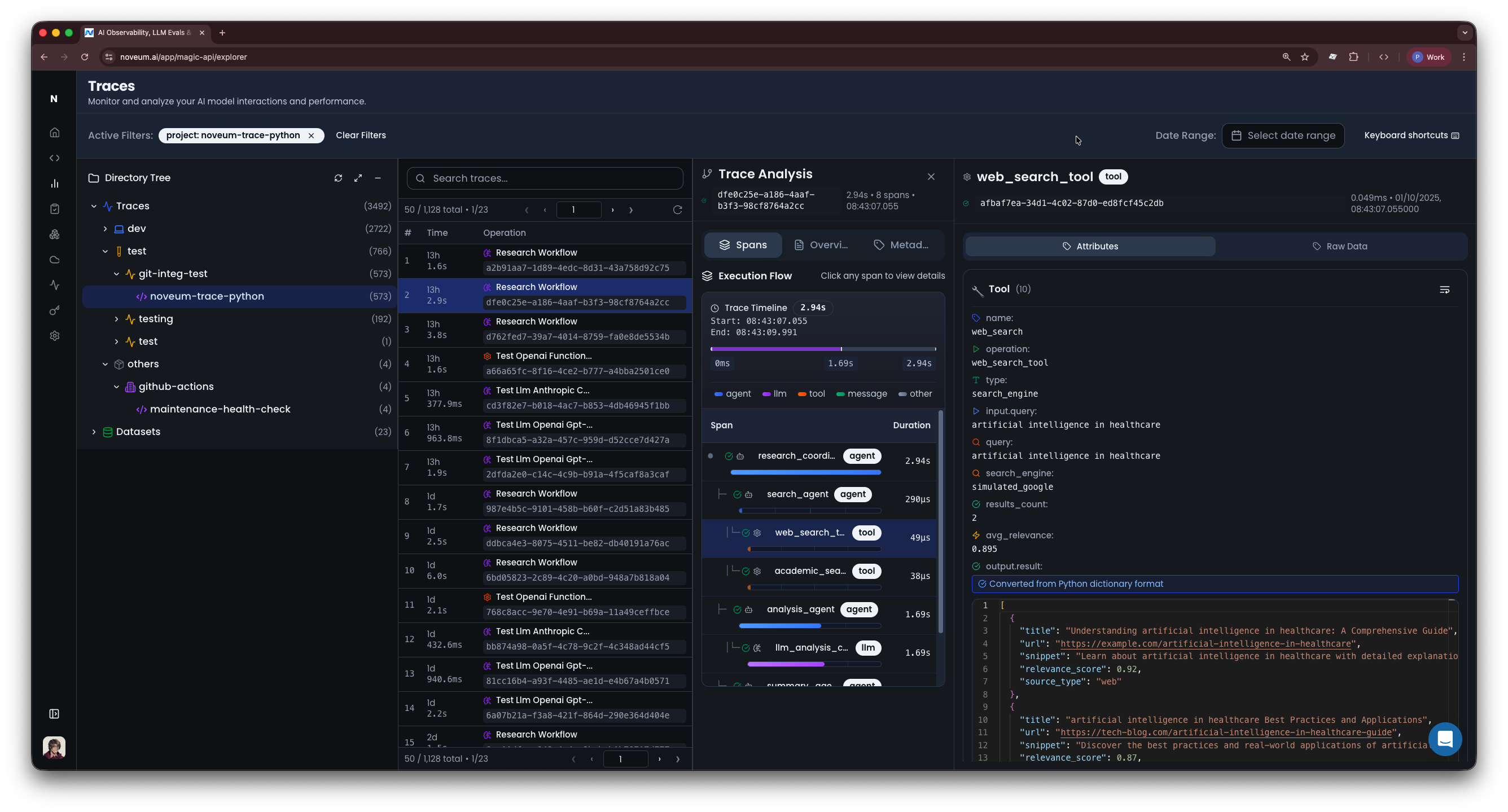Click the Search traces input field
1508x812 pixels.
[545, 178]
